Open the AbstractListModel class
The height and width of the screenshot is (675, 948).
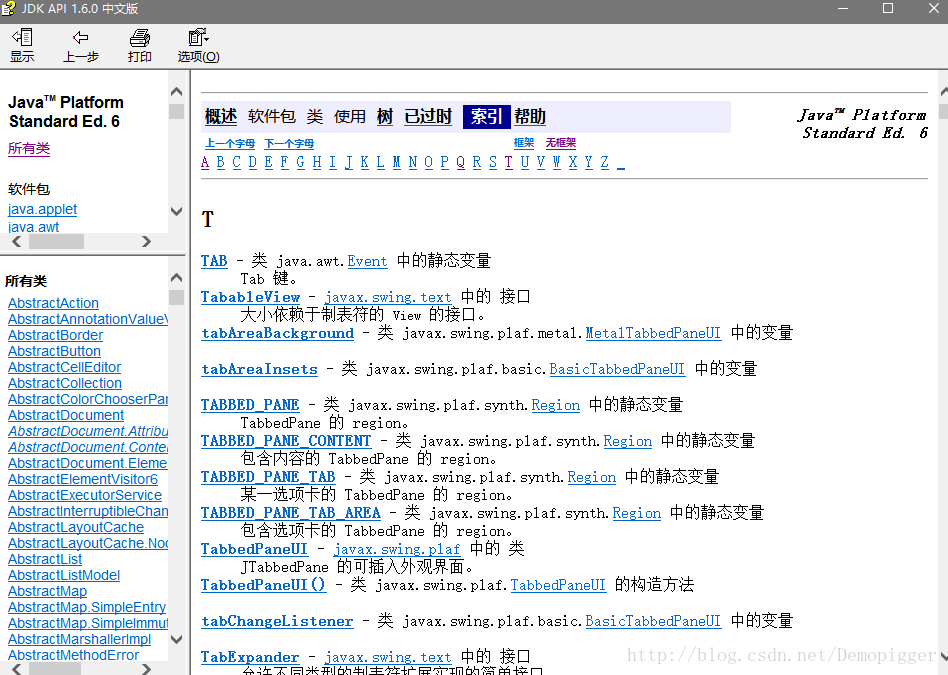coord(64,575)
